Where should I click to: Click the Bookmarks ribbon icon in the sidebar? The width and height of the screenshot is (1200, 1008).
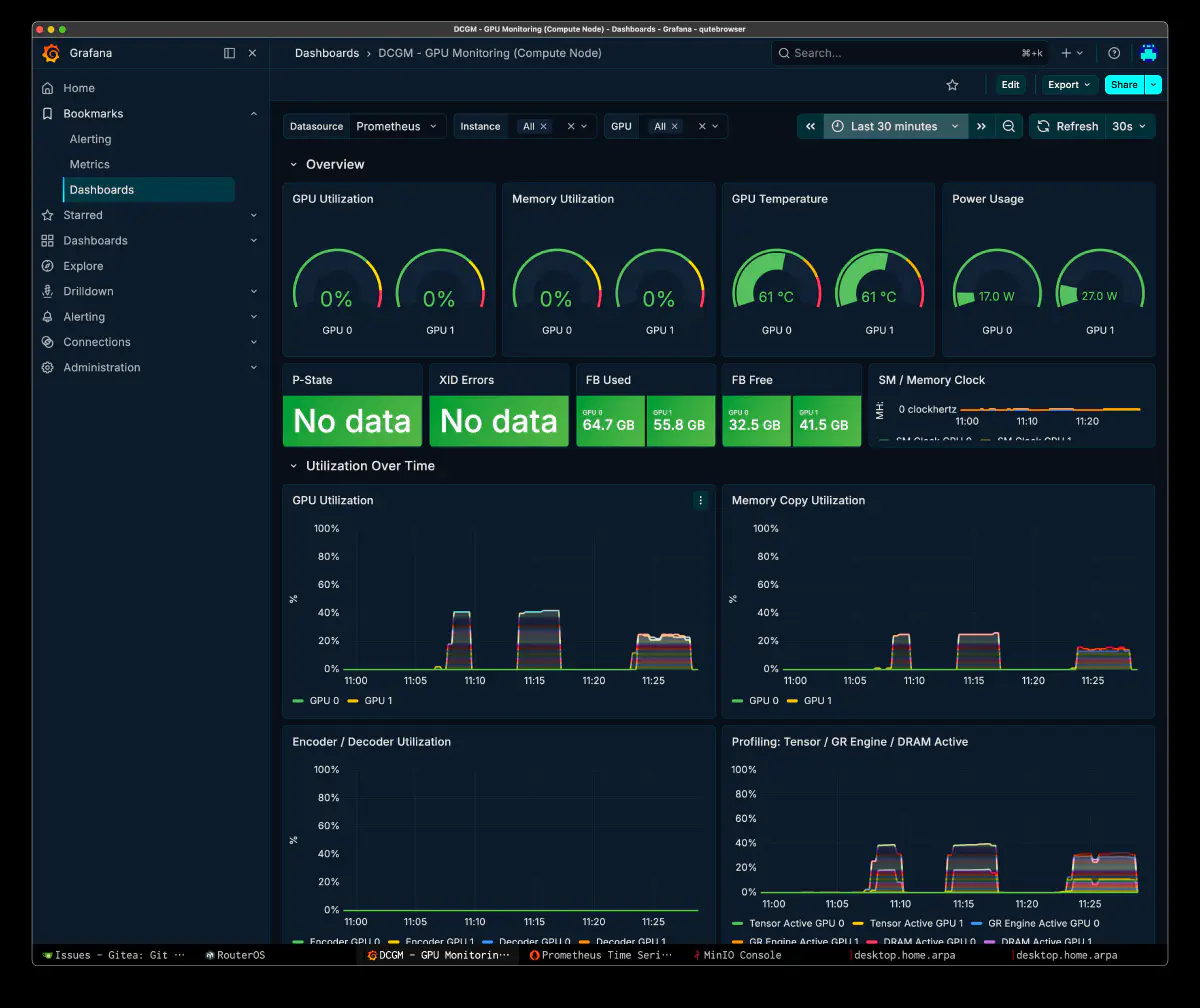click(47, 114)
